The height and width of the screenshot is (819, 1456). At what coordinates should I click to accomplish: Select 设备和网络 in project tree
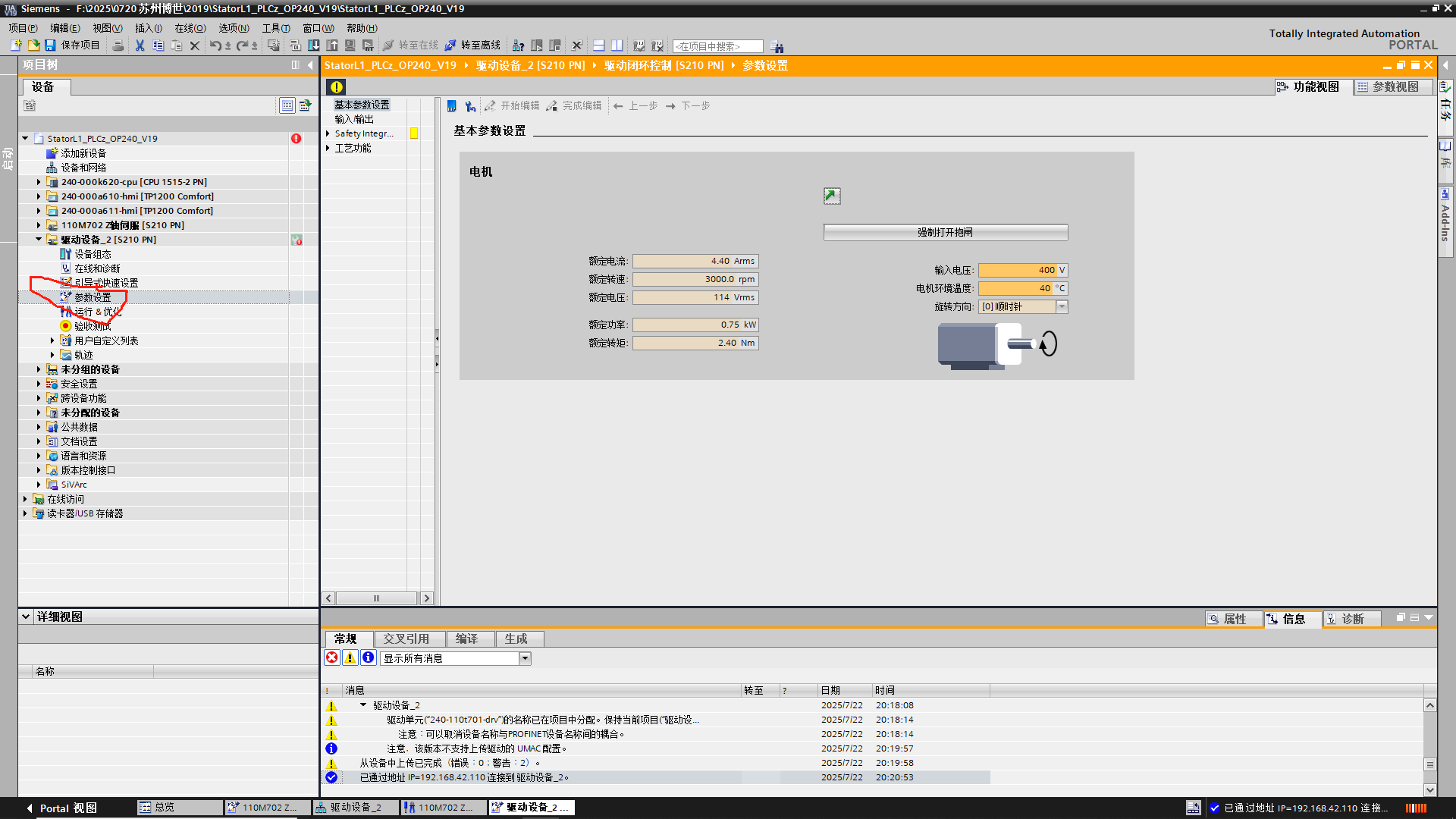pyautogui.click(x=83, y=168)
